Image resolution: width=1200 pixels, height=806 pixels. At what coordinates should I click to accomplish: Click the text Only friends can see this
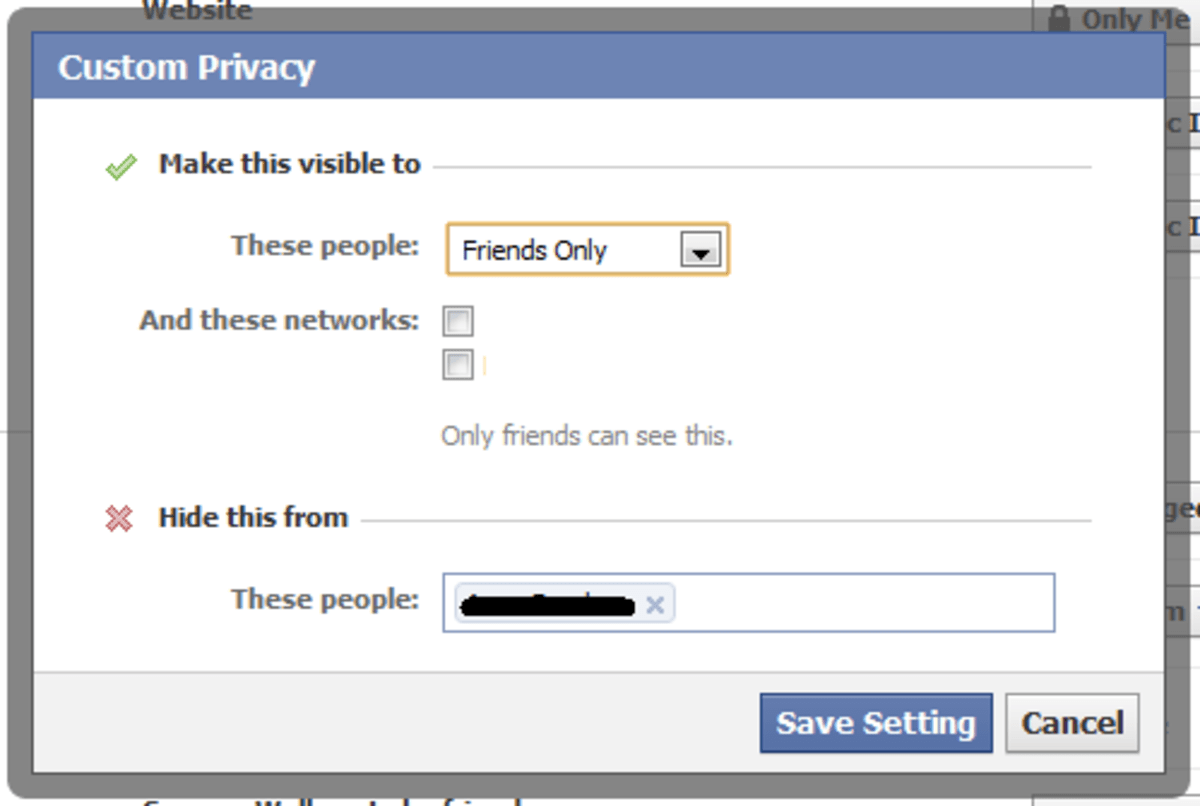click(586, 436)
